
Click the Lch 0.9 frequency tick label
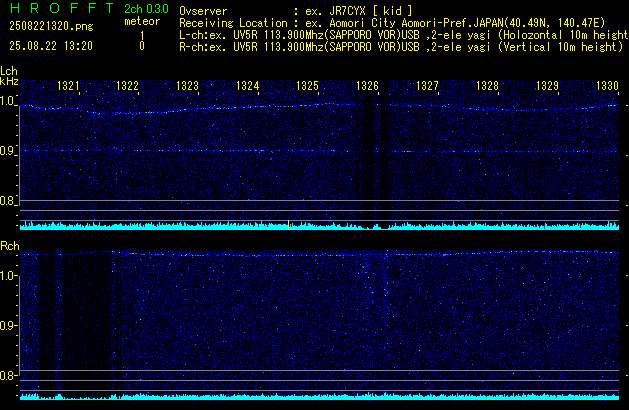(x=8, y=151)
